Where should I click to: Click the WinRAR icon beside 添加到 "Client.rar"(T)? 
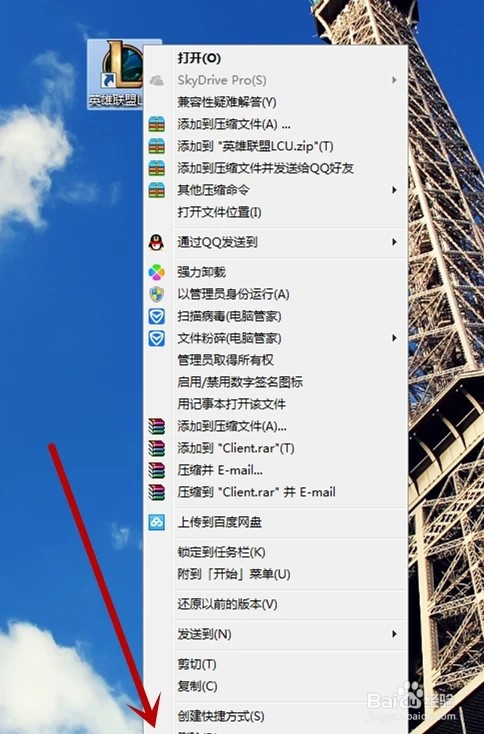tap(156, 448)
